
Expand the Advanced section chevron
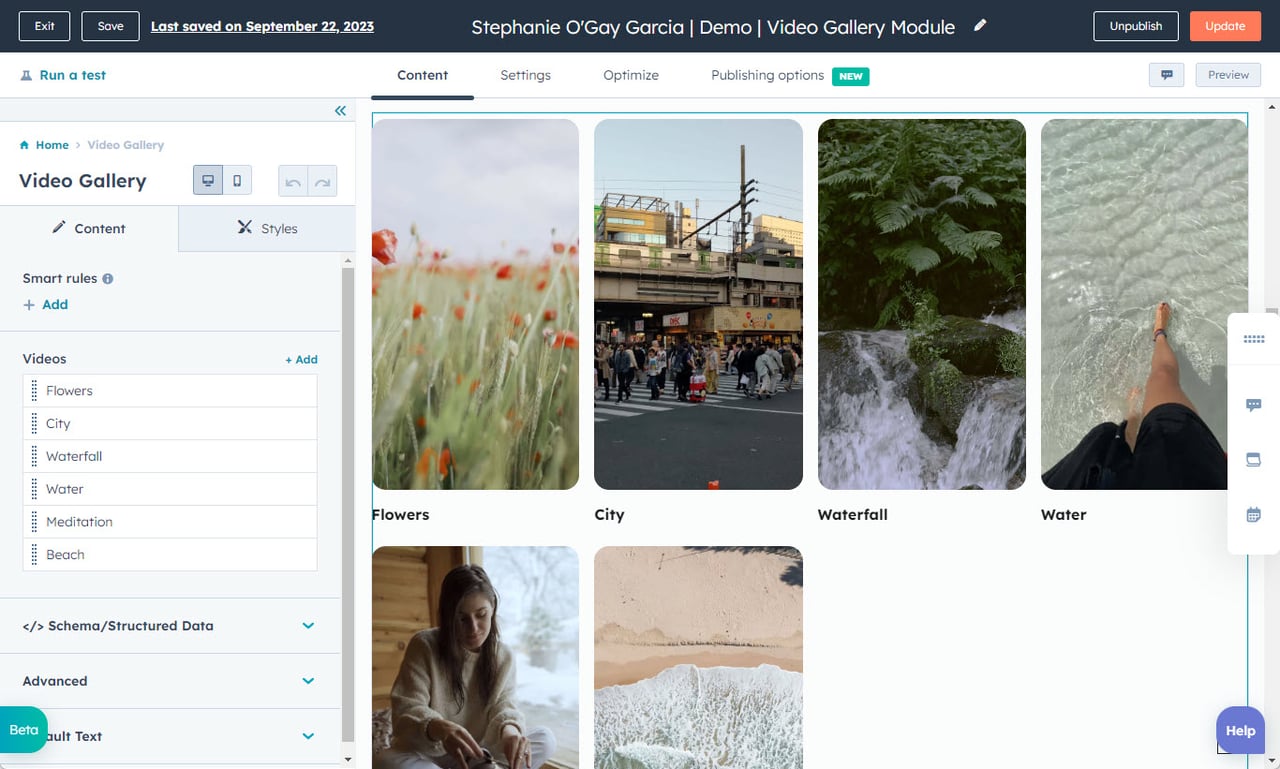point(308,681)
